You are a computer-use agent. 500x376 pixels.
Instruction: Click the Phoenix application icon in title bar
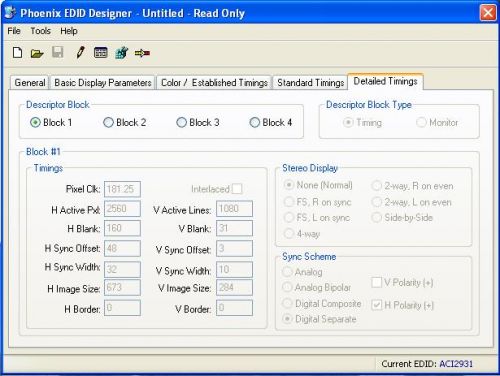[x=10, y=13]
